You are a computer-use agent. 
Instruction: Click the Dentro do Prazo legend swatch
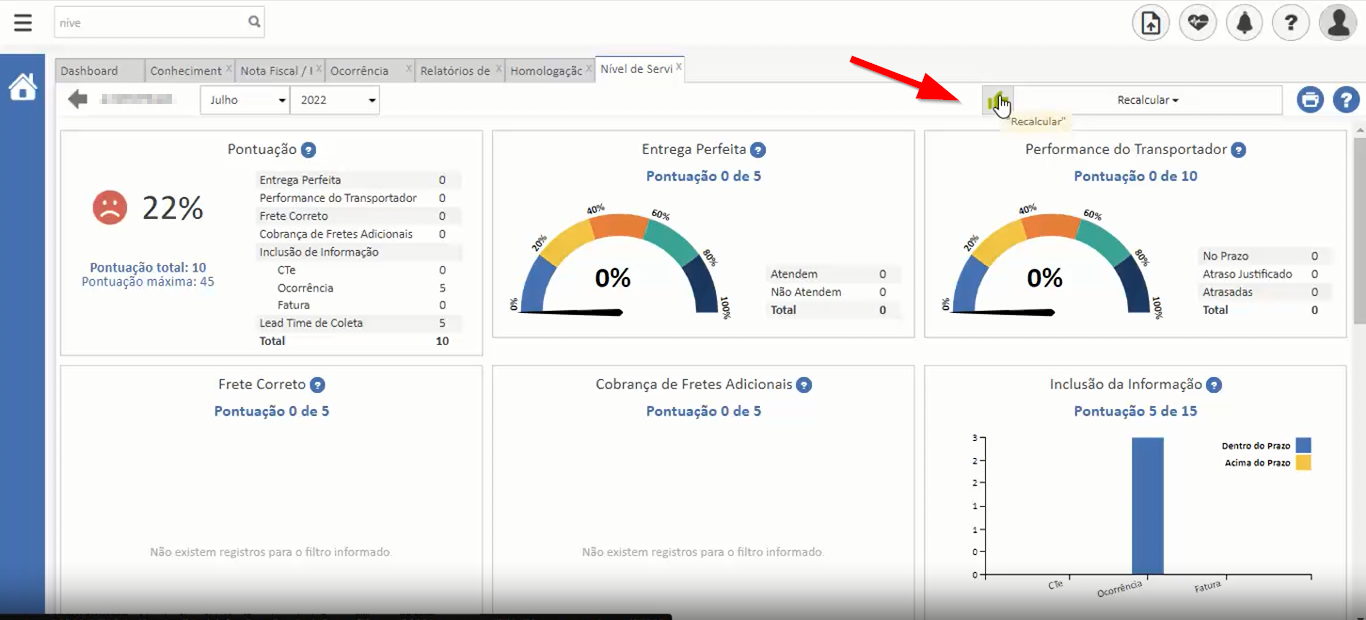1302,446
